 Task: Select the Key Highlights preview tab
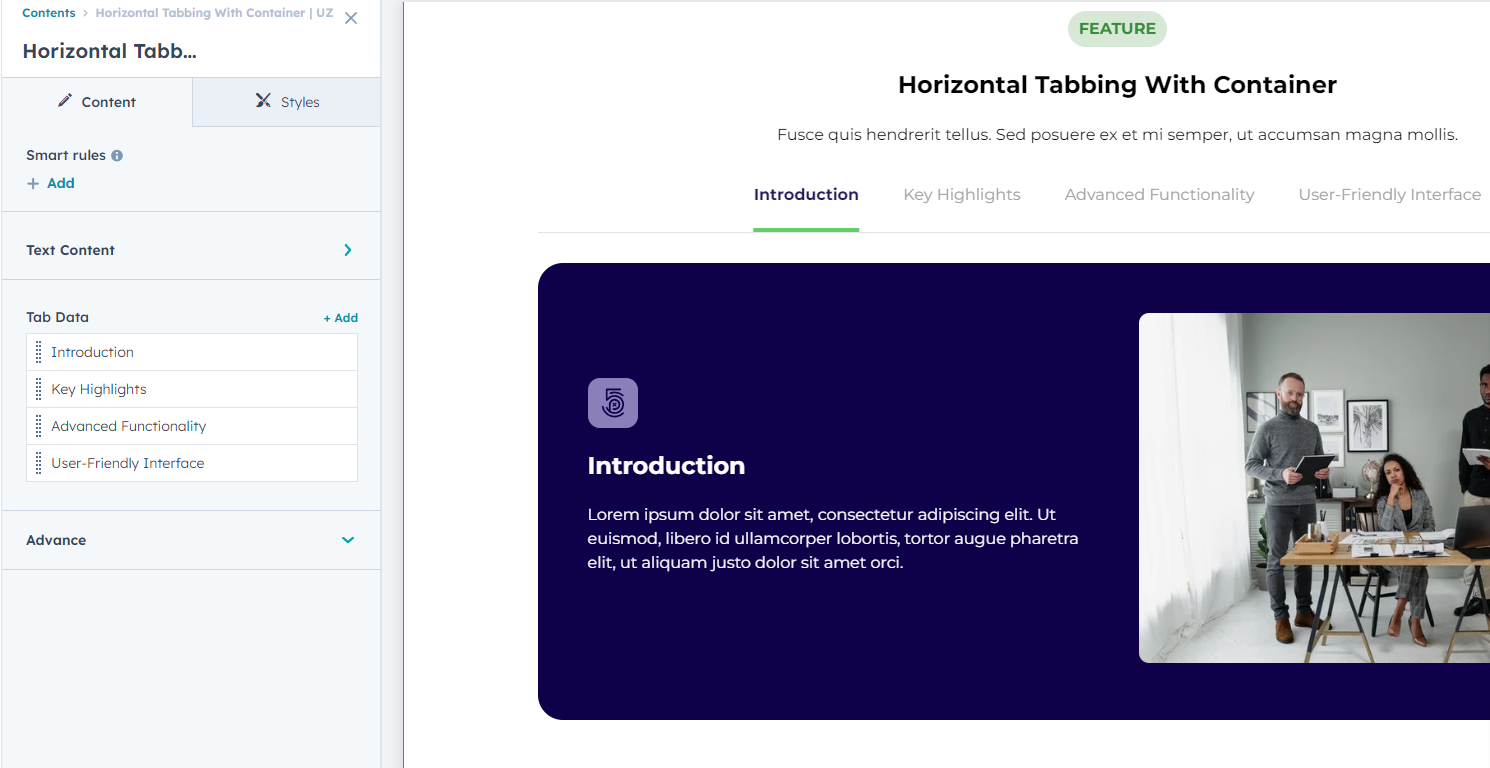point(961,195)
